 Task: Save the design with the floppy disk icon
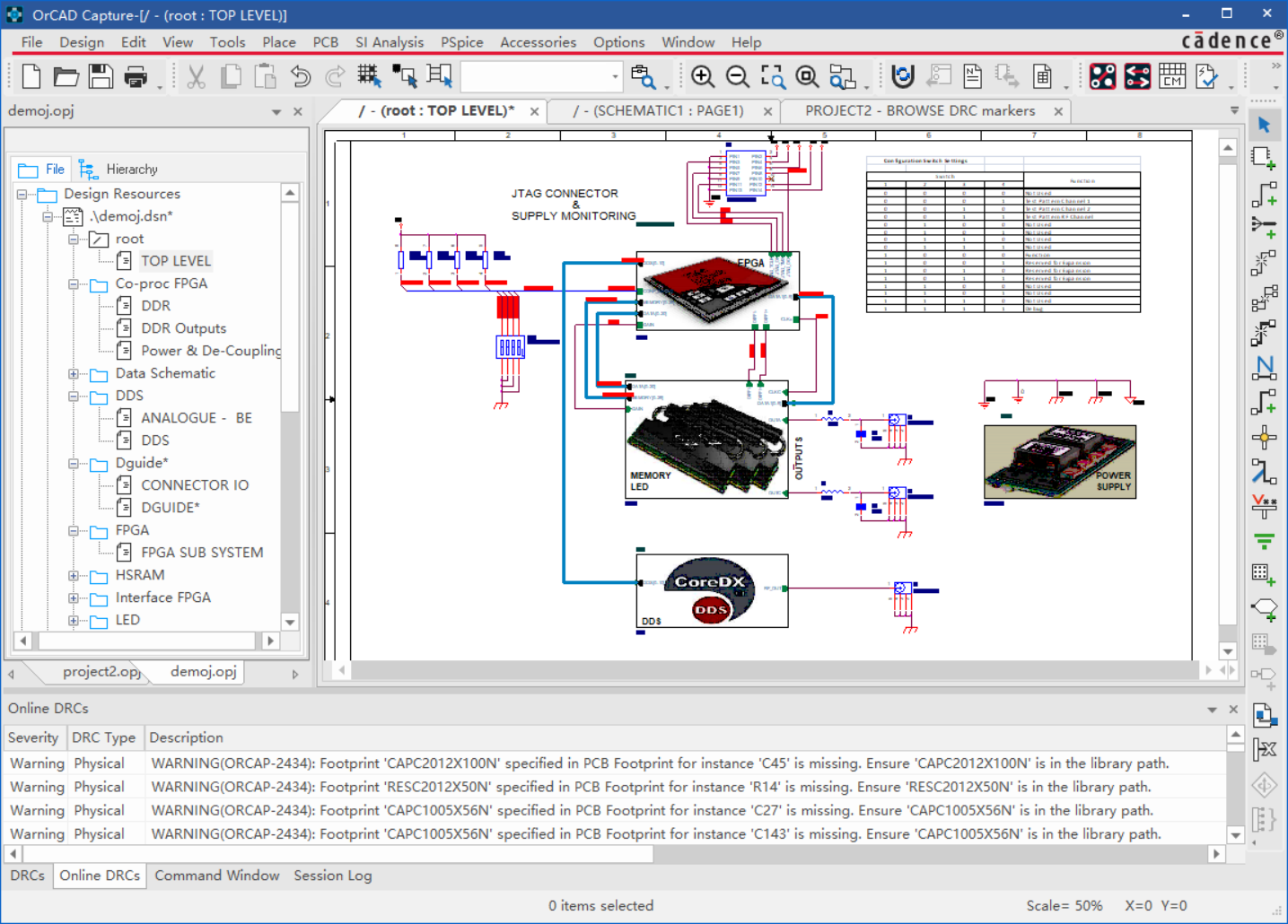tap(101, 76)
